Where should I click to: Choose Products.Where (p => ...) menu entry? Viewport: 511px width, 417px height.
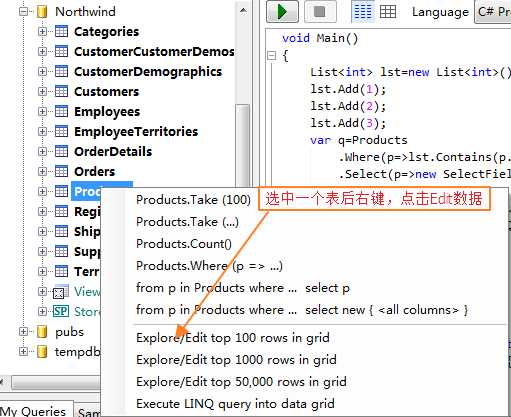pos(209,266)
